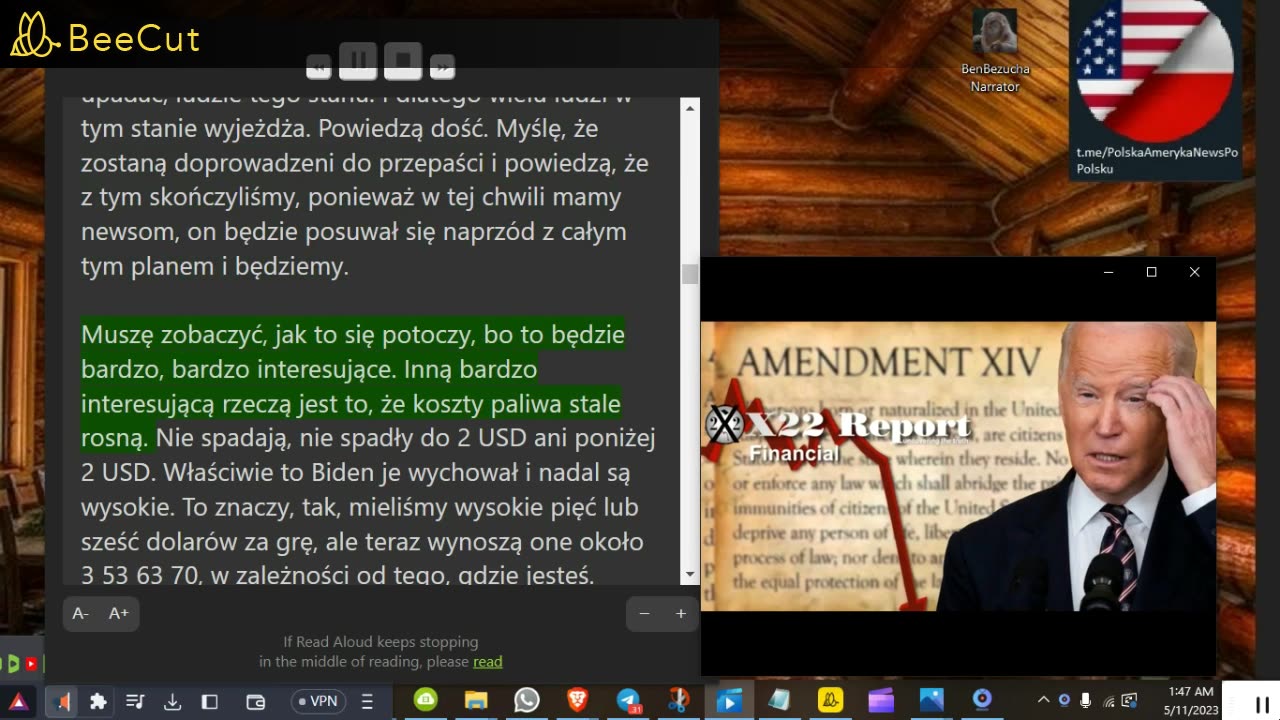Click the plus button to enlarge the reading panel
Viewport: 1280px width, 720px height.
(x=681, y=614)
